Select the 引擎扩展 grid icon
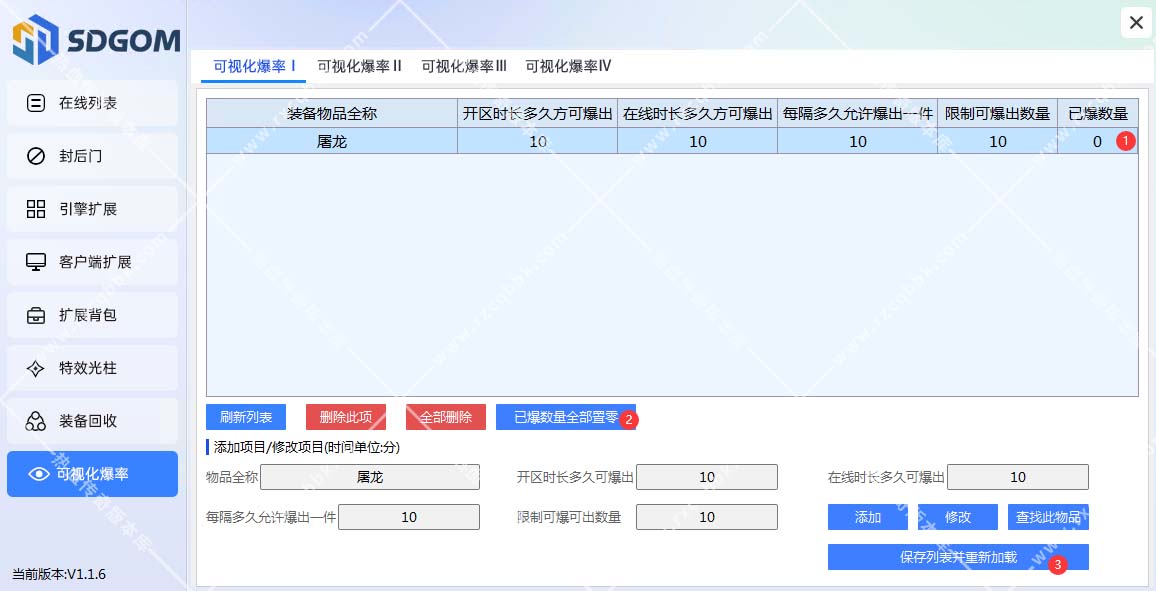The width and height of the screenshot is (1156, 591). (x=36, y=209)
